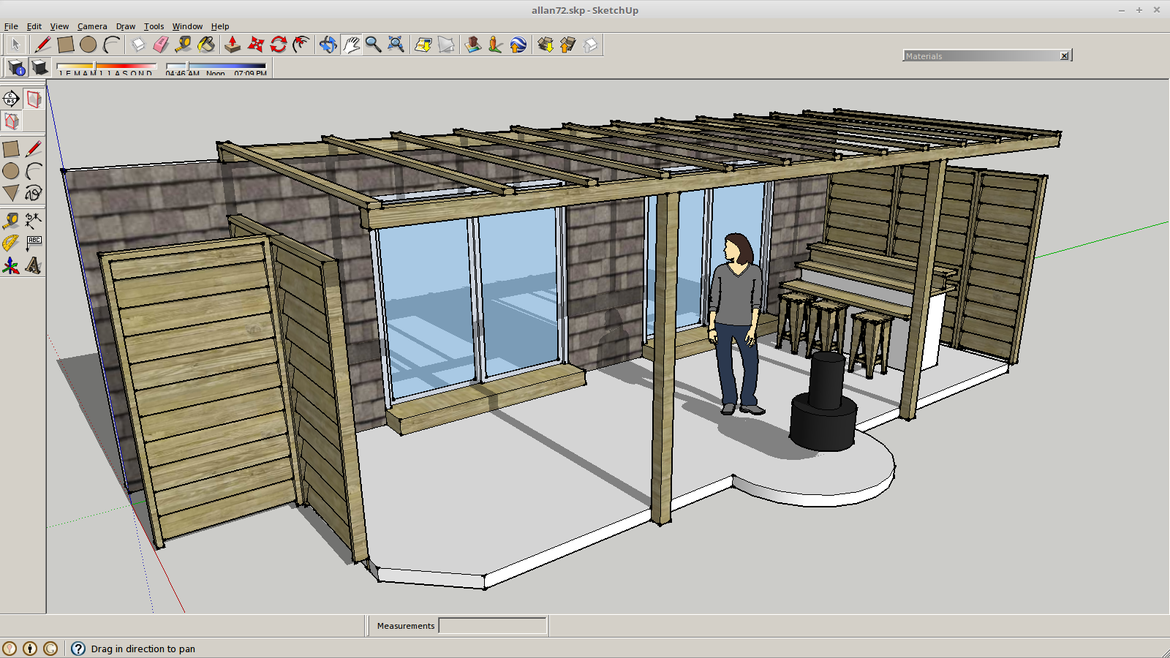Close the Materials panel
Image resolution: width=1170 pixels, height=658 pixels.
pos(1064,56)
